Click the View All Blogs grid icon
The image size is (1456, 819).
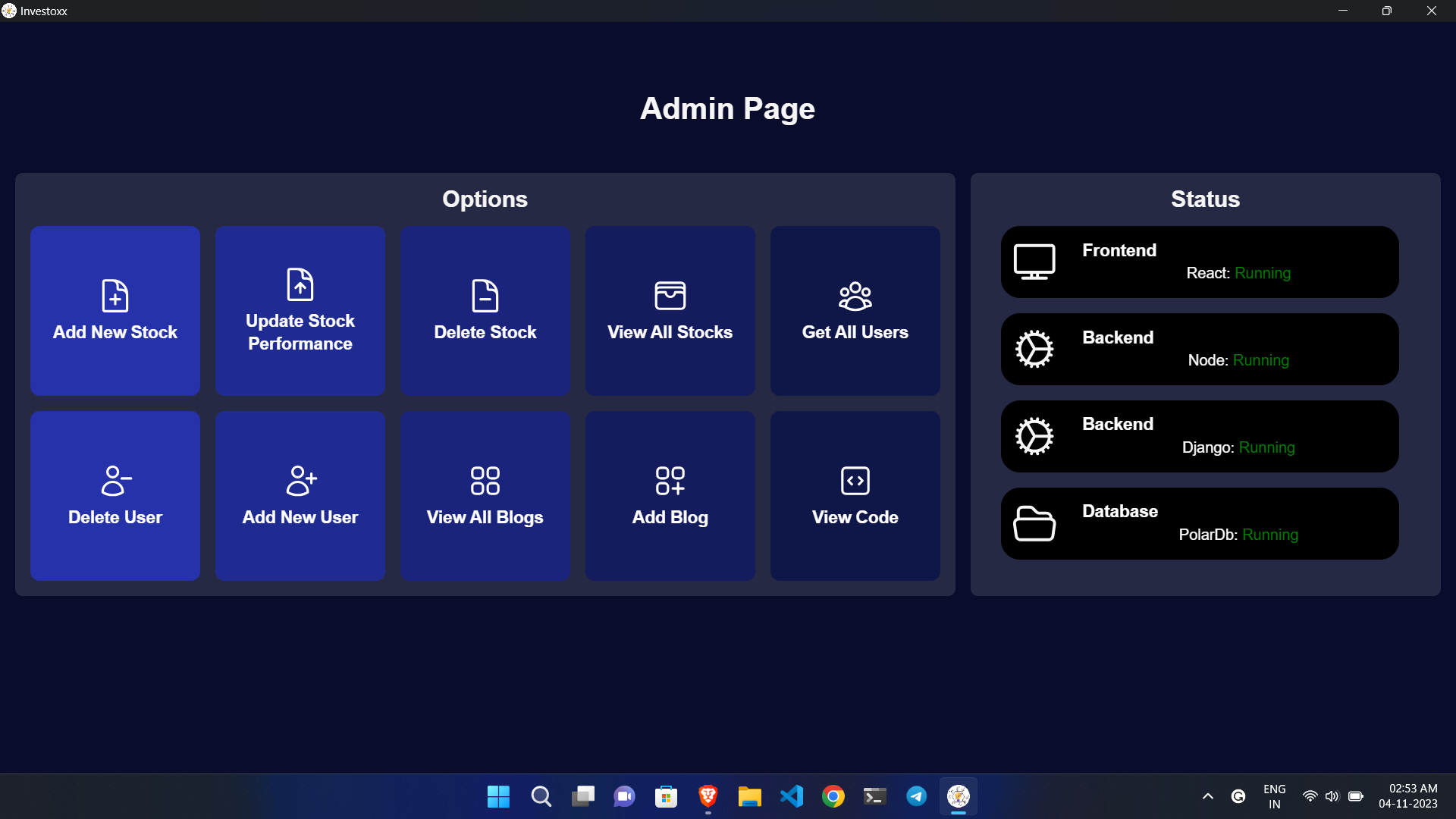point(485,481)
